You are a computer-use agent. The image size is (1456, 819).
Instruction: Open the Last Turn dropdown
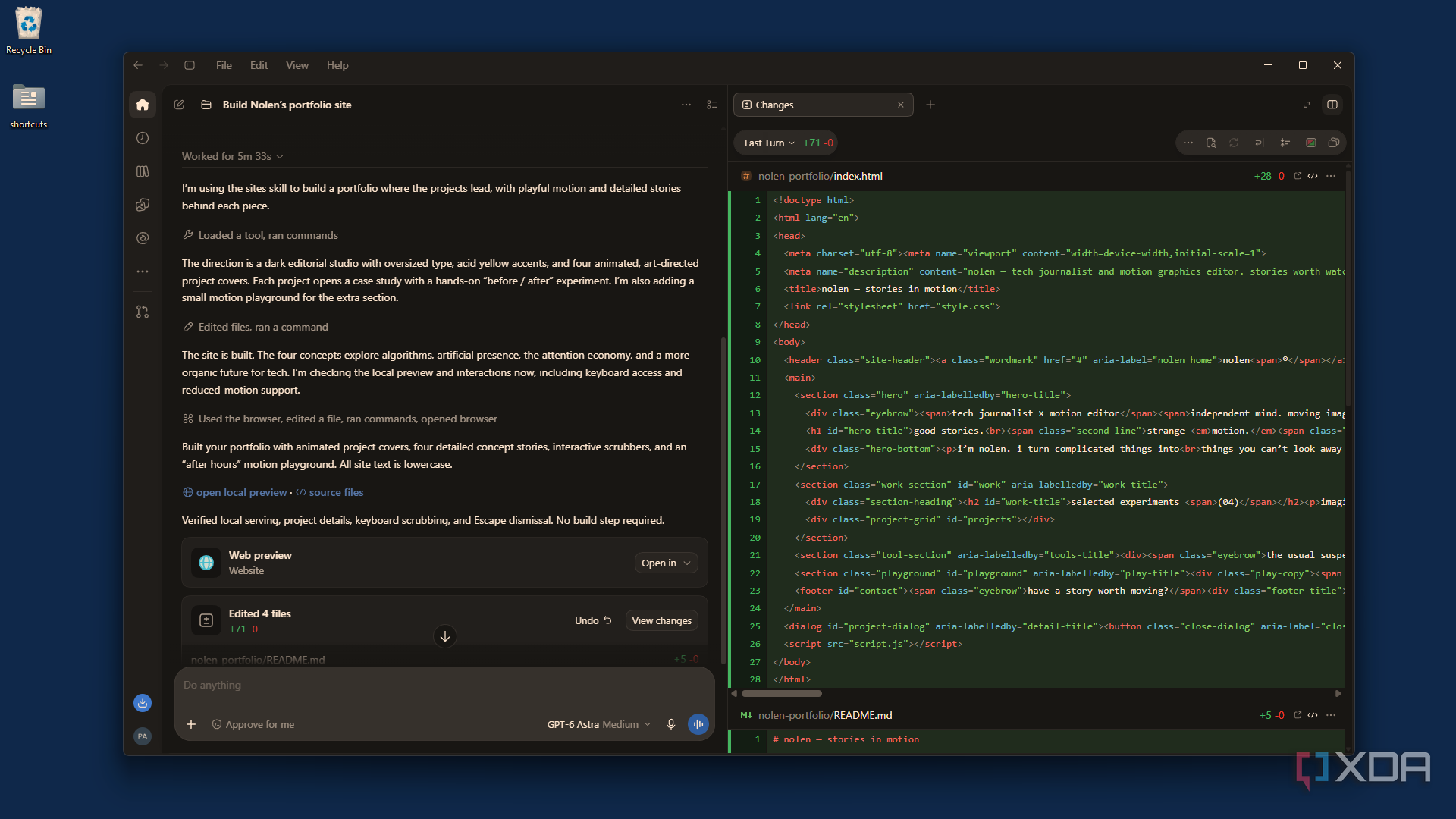coord(769,143)
